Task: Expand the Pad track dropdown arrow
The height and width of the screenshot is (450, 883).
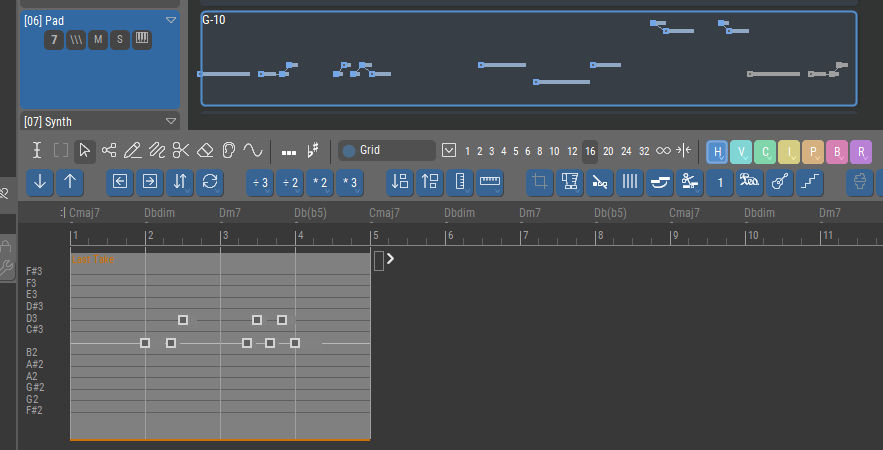Action: [x=170, y=20]
